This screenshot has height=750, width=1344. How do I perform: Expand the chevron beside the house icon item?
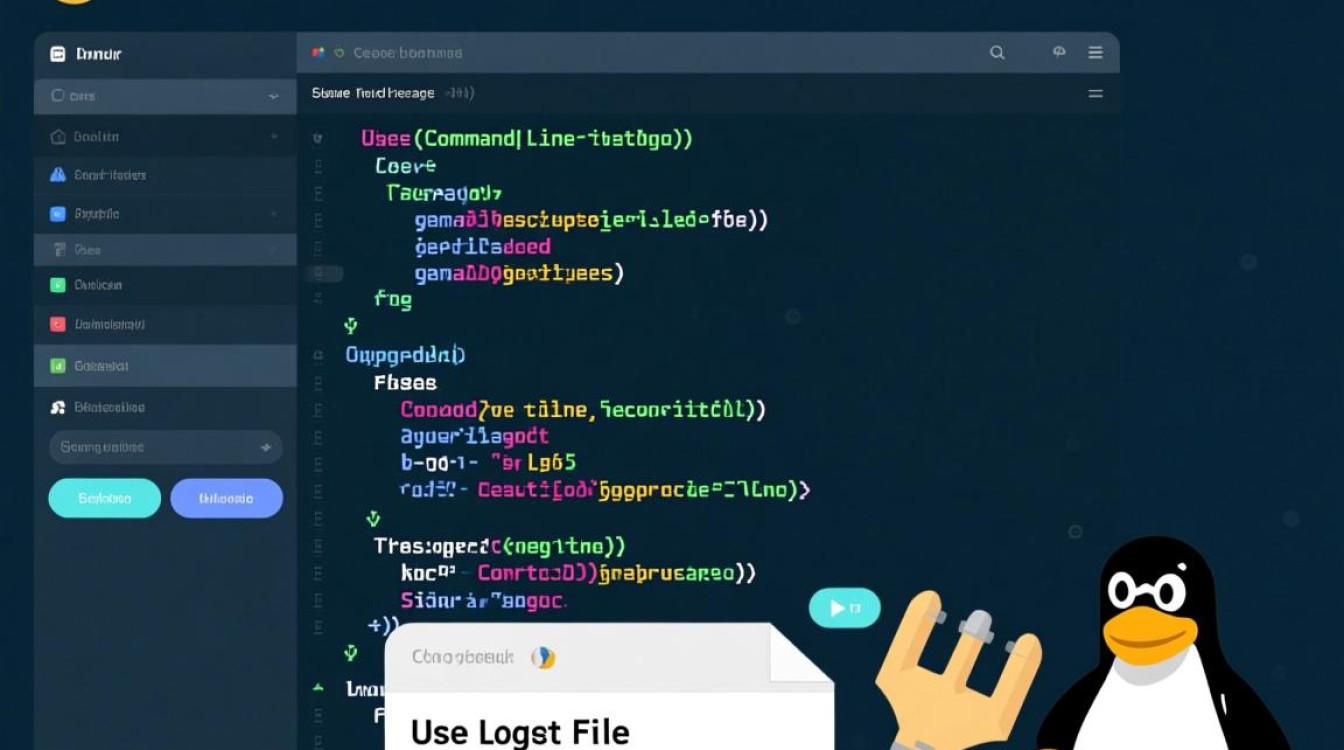tap(273, 136)
